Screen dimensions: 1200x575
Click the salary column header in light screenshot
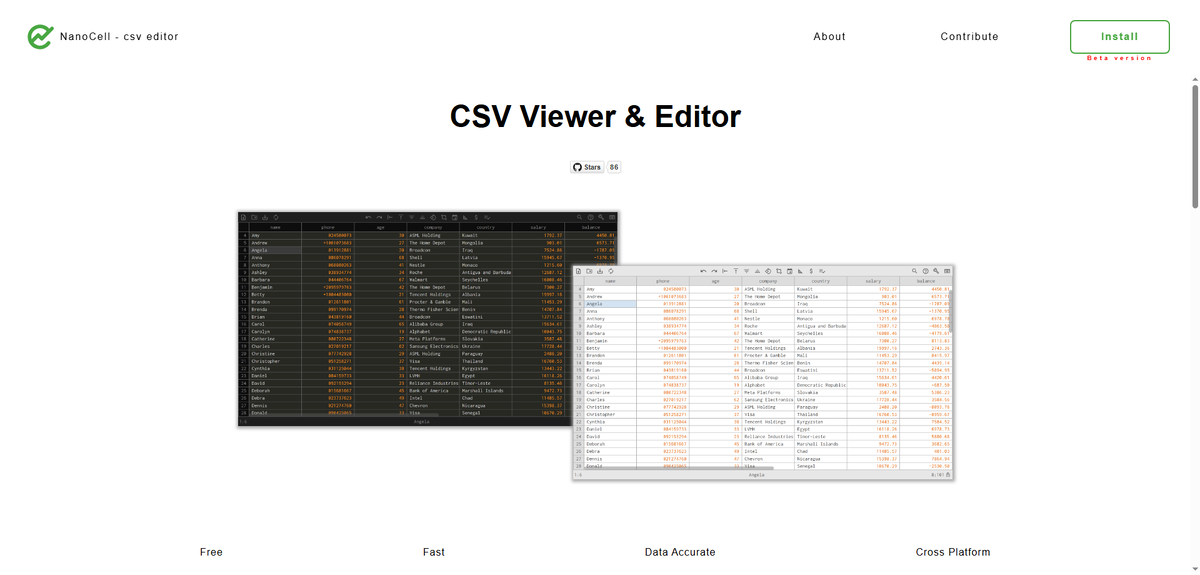(874, 281)
